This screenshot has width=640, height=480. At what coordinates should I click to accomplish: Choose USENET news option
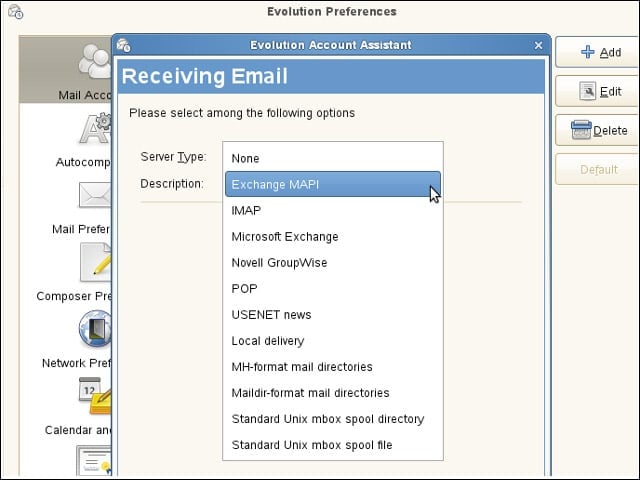pos(333,315)
